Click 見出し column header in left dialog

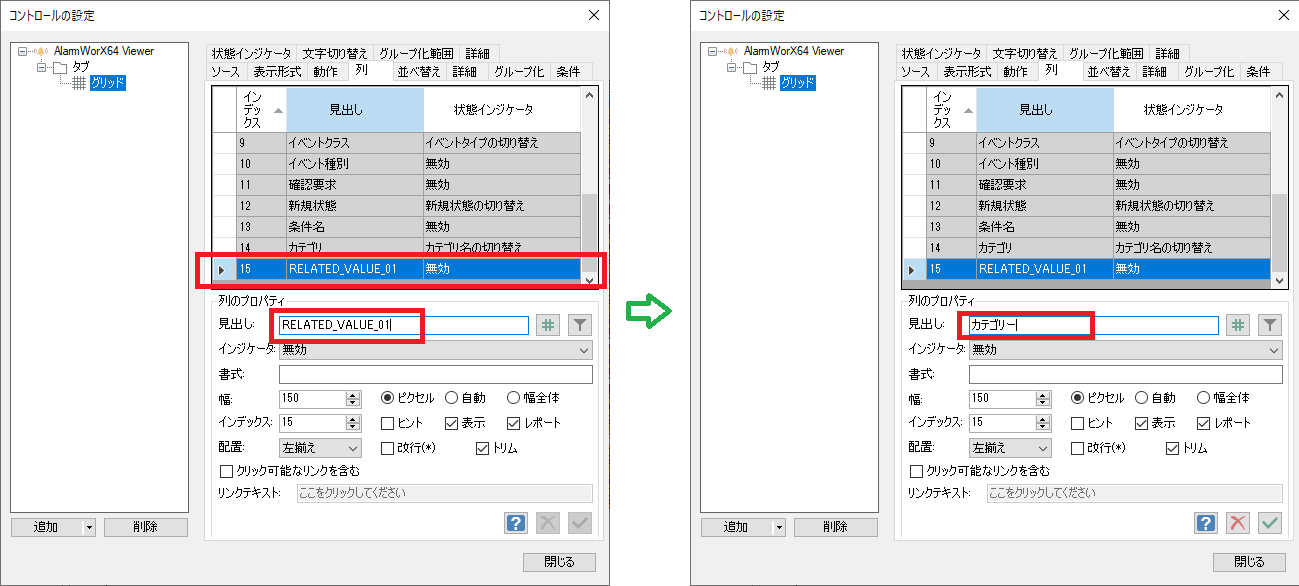pos(355,110)
